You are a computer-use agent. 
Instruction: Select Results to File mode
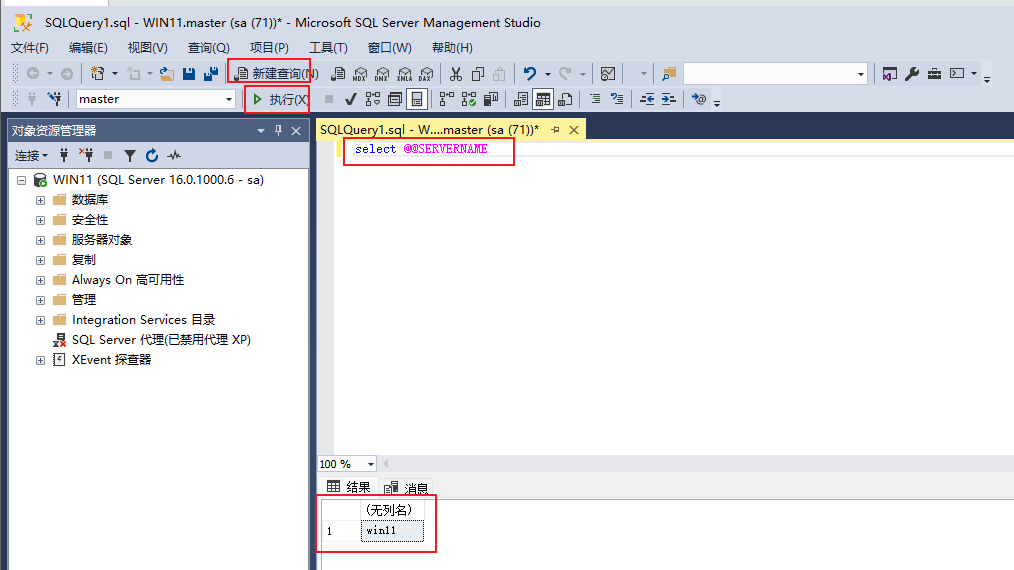565,99
